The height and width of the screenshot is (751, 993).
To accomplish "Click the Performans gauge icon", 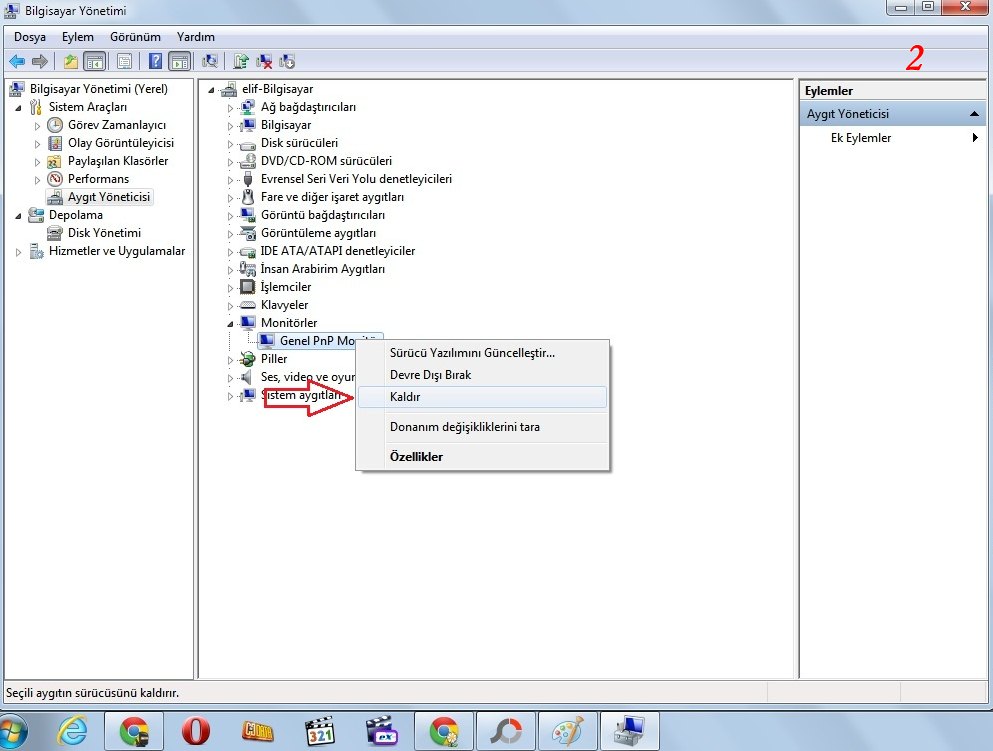I will coord(55,179).
